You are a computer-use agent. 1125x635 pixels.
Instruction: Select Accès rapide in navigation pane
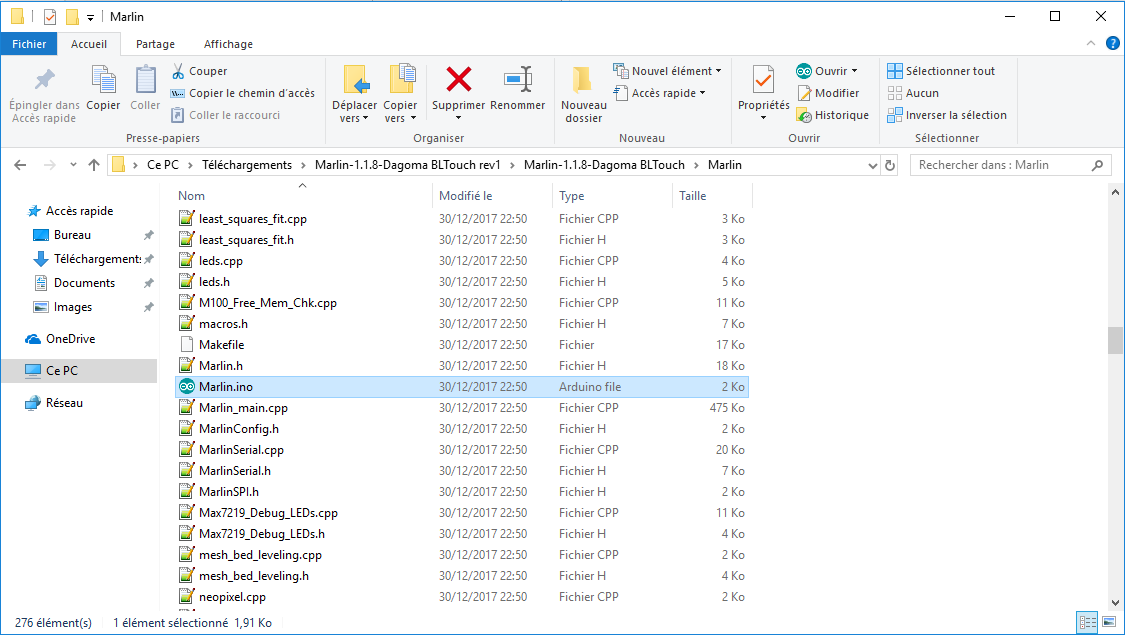[79, 211]
